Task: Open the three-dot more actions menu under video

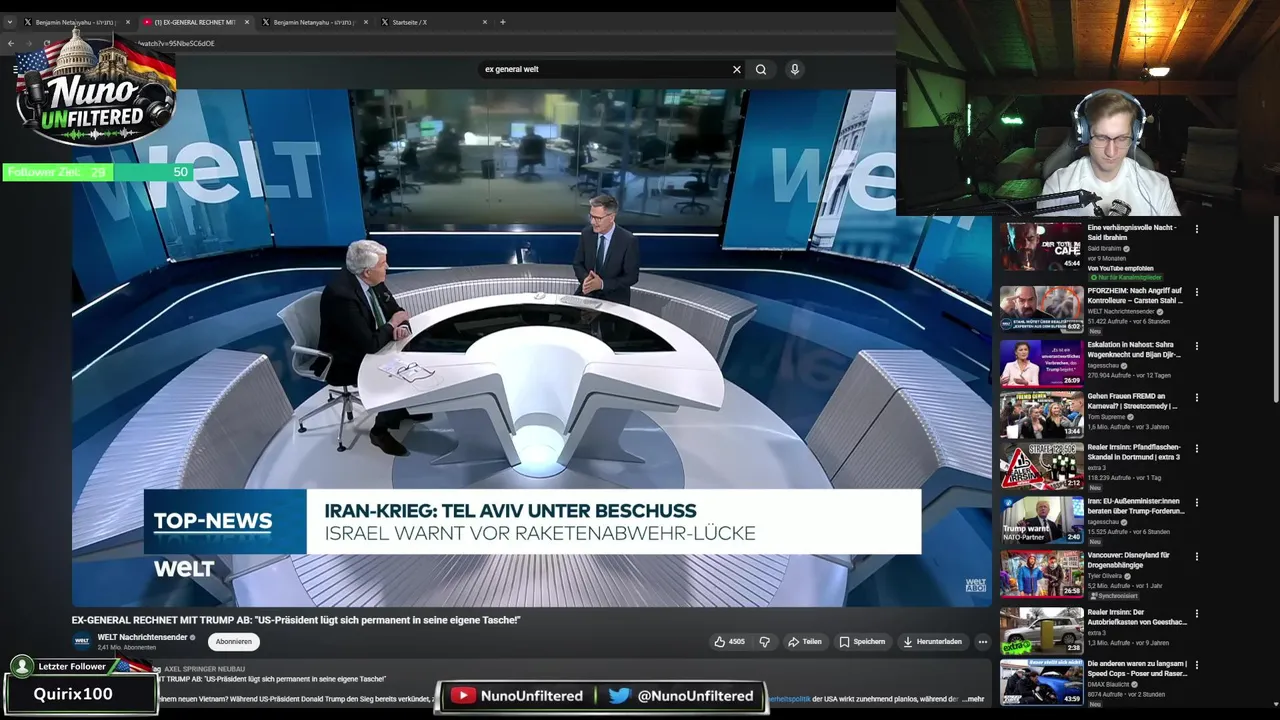Action: (983, 642)
